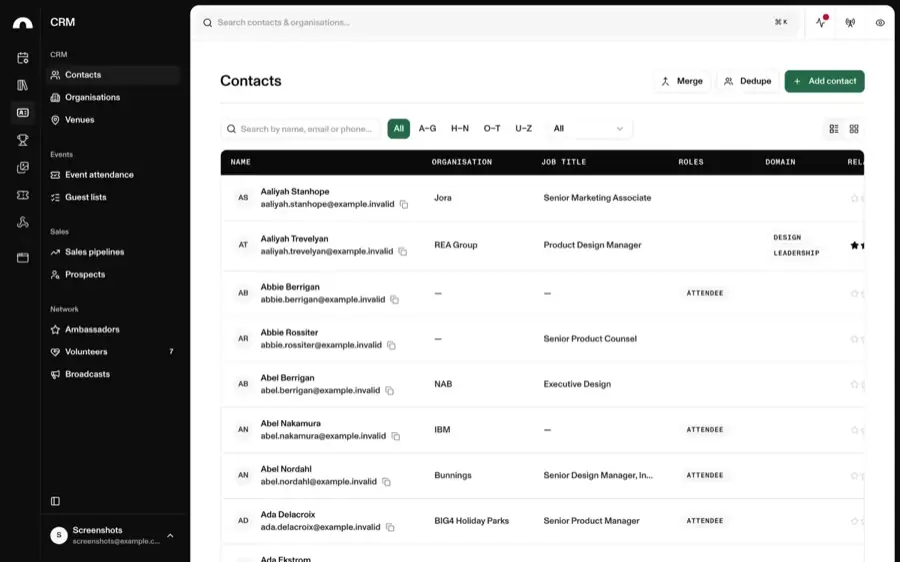Click the broadcast signal icon in top bar

[x=850, y=22]
